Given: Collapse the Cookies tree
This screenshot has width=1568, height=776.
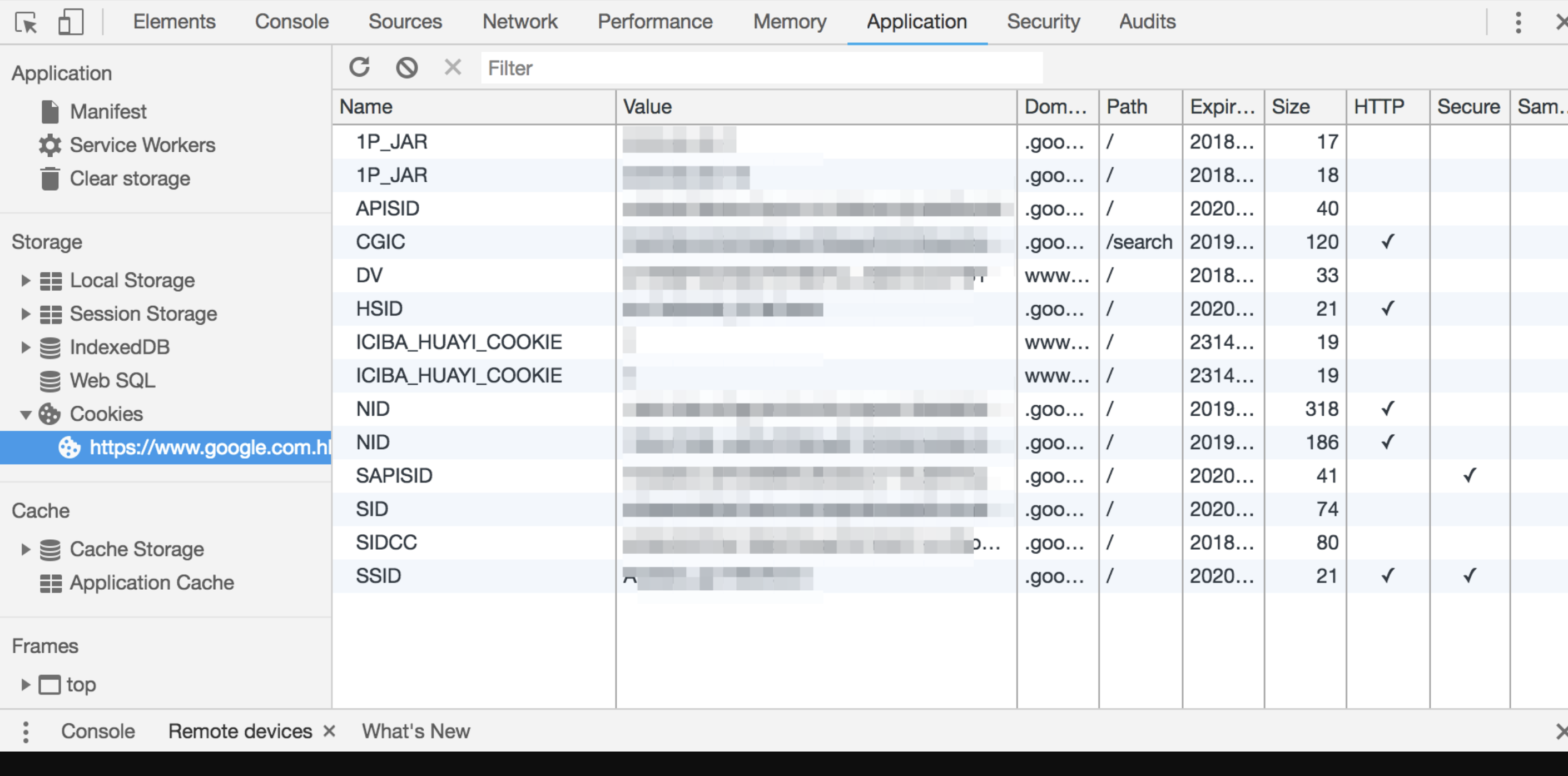Looking at the screenshot, I should 25,415.
